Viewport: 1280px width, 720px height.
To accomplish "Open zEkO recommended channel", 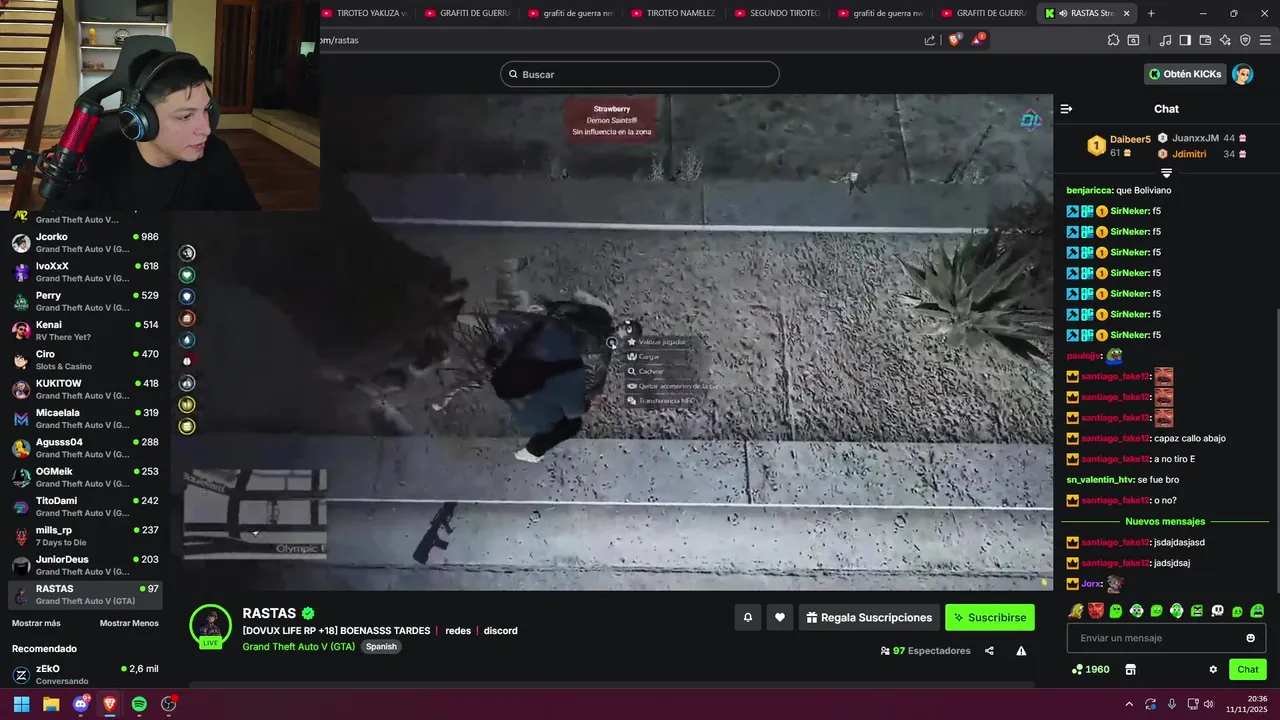I will click(x=85, y=674).
